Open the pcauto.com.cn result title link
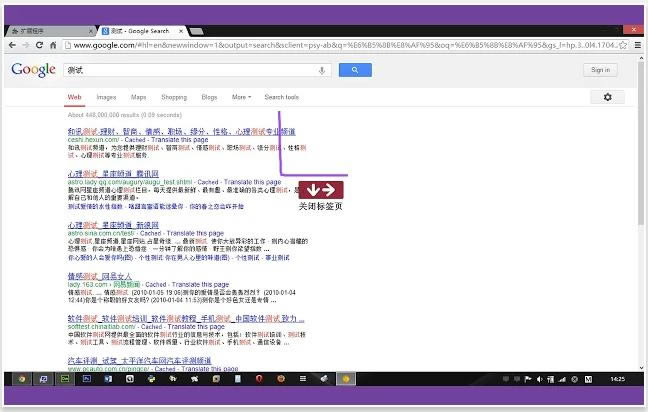Image resolution: width=648 pixels, height=412 pixels. (139, 360)
